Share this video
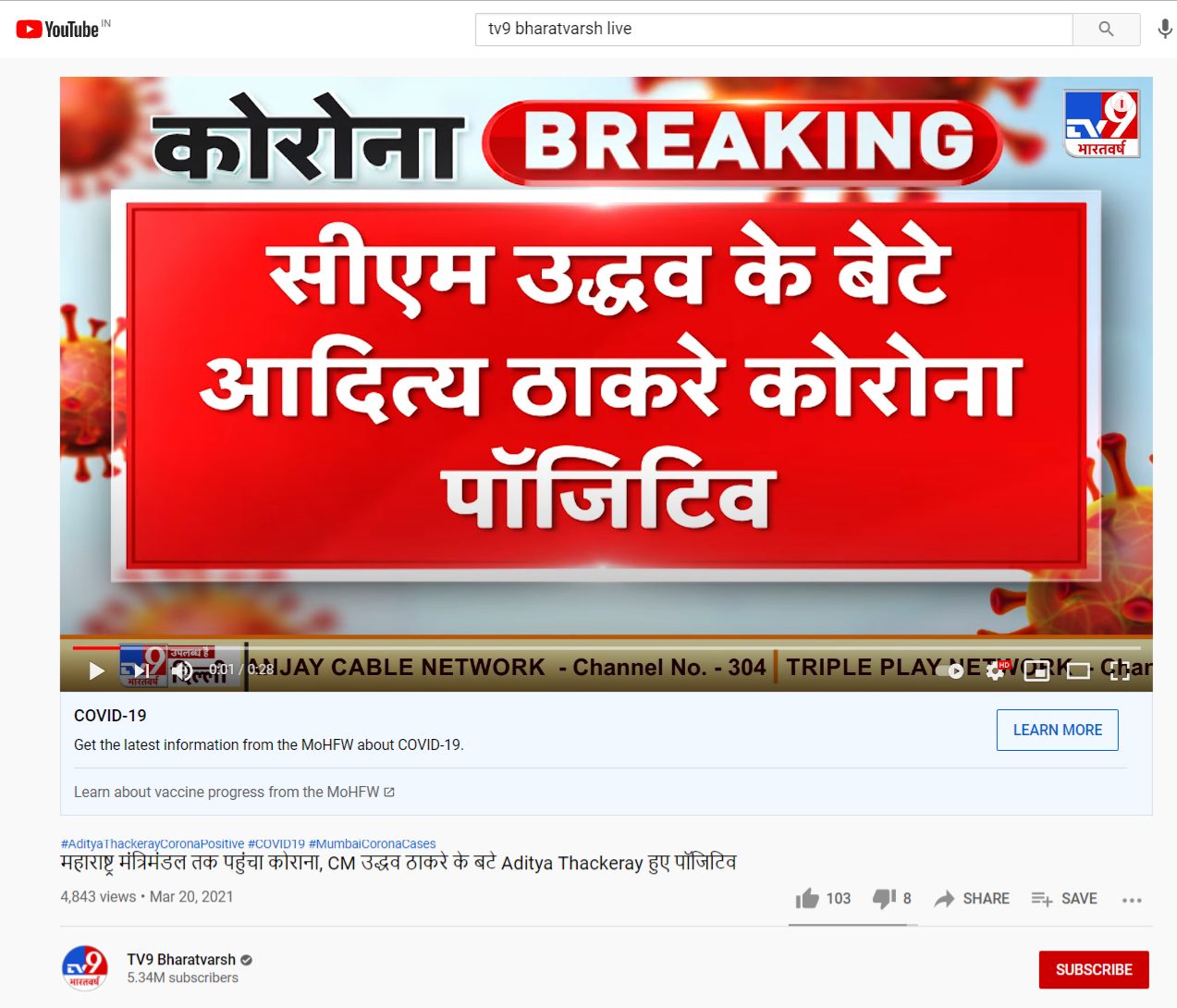The height and width of the screenshot is (1008, 1177). pos(972,899)
